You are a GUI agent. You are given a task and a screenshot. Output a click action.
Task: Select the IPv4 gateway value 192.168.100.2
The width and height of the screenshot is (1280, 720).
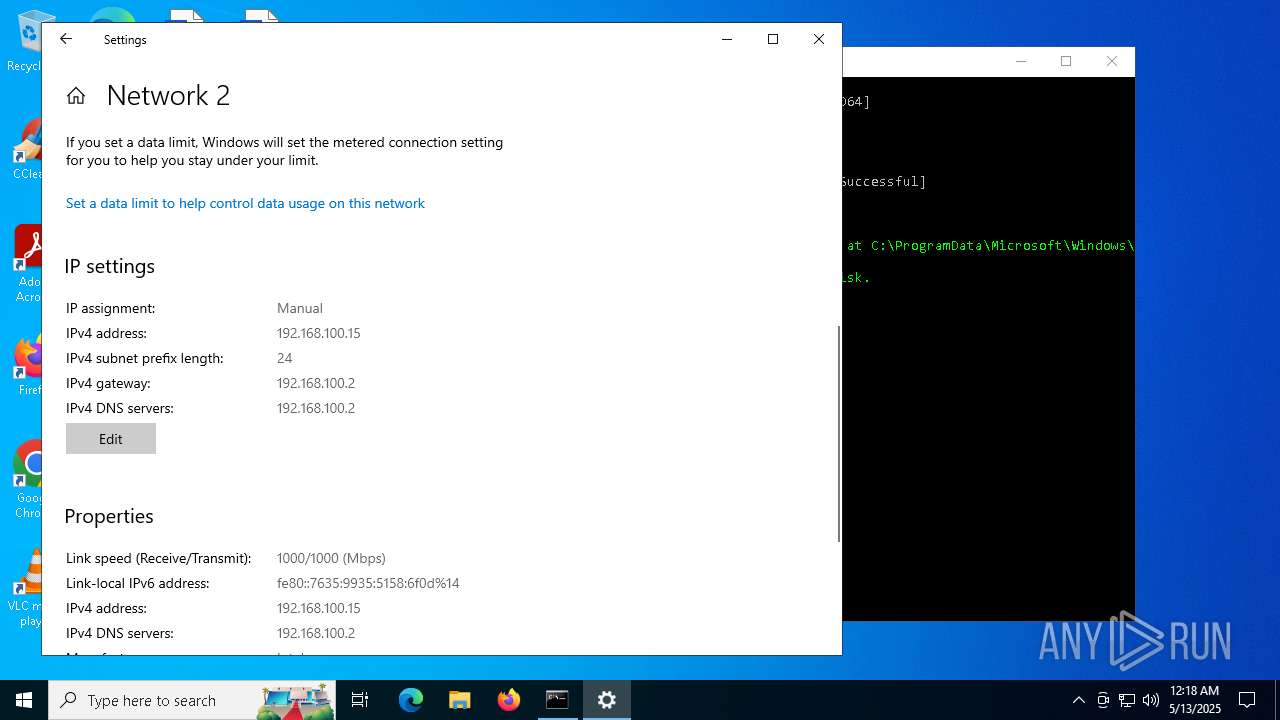[x=316, y=383]
